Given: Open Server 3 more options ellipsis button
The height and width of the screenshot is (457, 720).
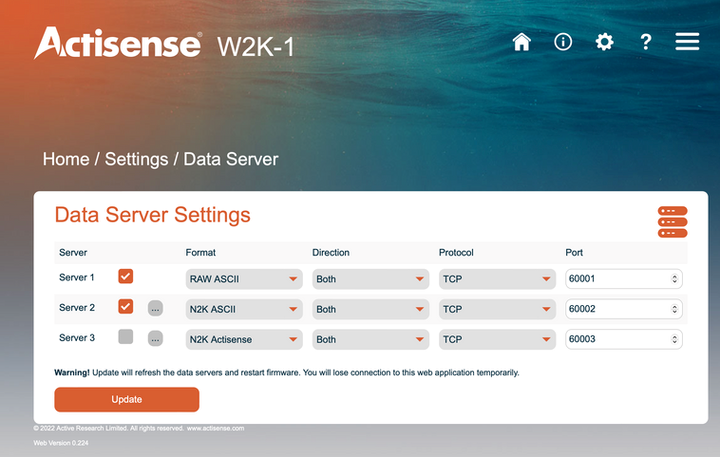Looking at the screenshot, I should pos(155,339).
